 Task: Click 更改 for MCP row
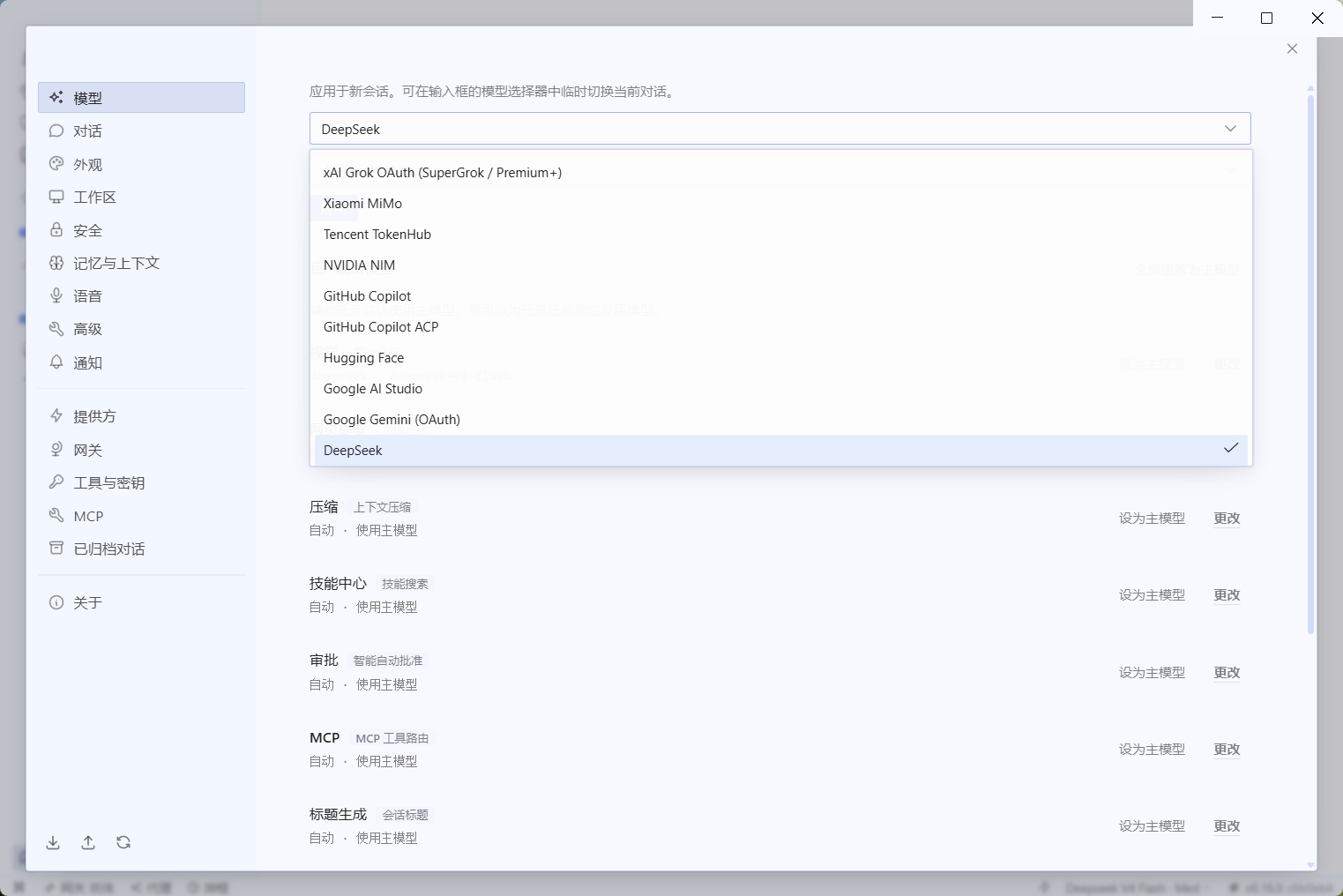tap(1227, 750)
